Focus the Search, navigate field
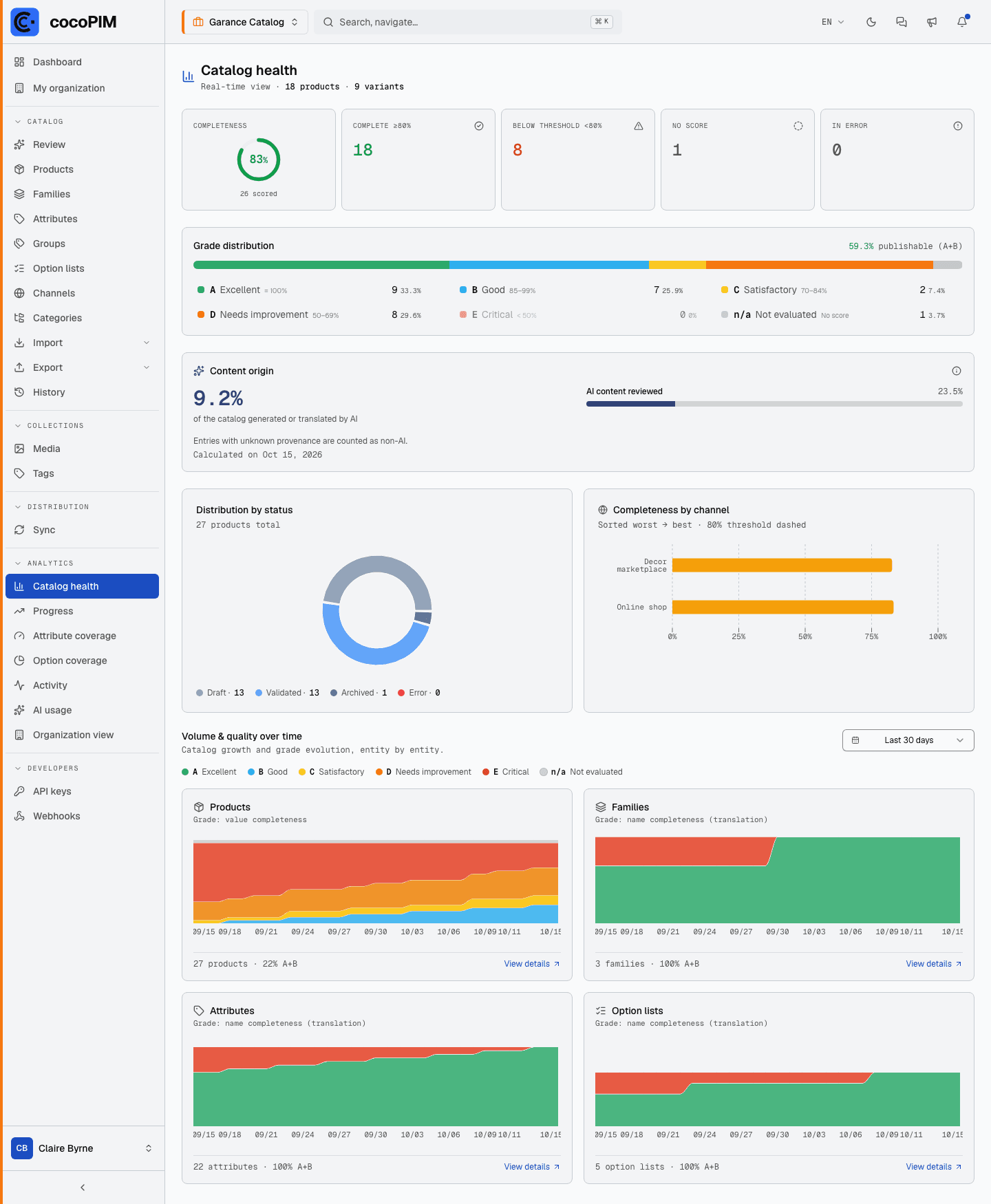Image resolution: width=991 pixels, height=1204 pixels. pos(468,22)
